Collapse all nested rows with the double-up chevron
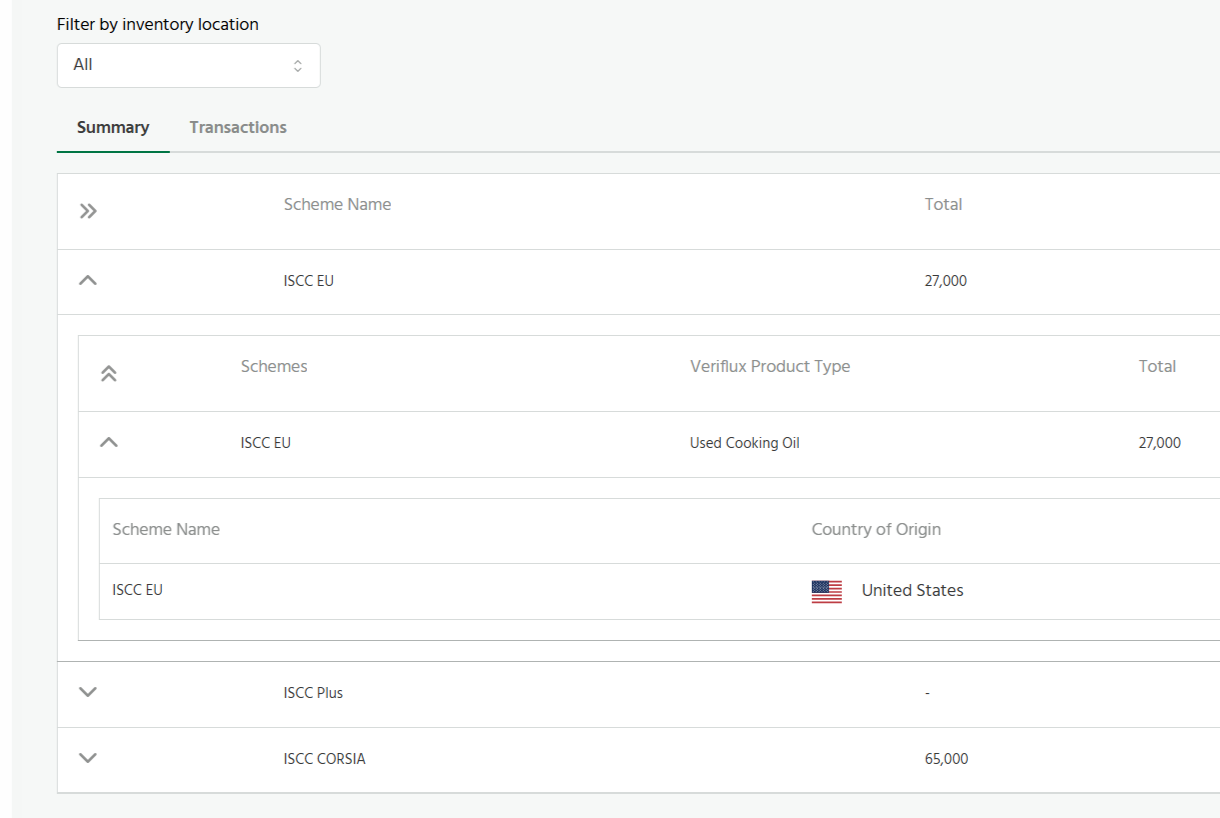The height and width of the screenshot is (818, 1220). [x=109, y=373]
